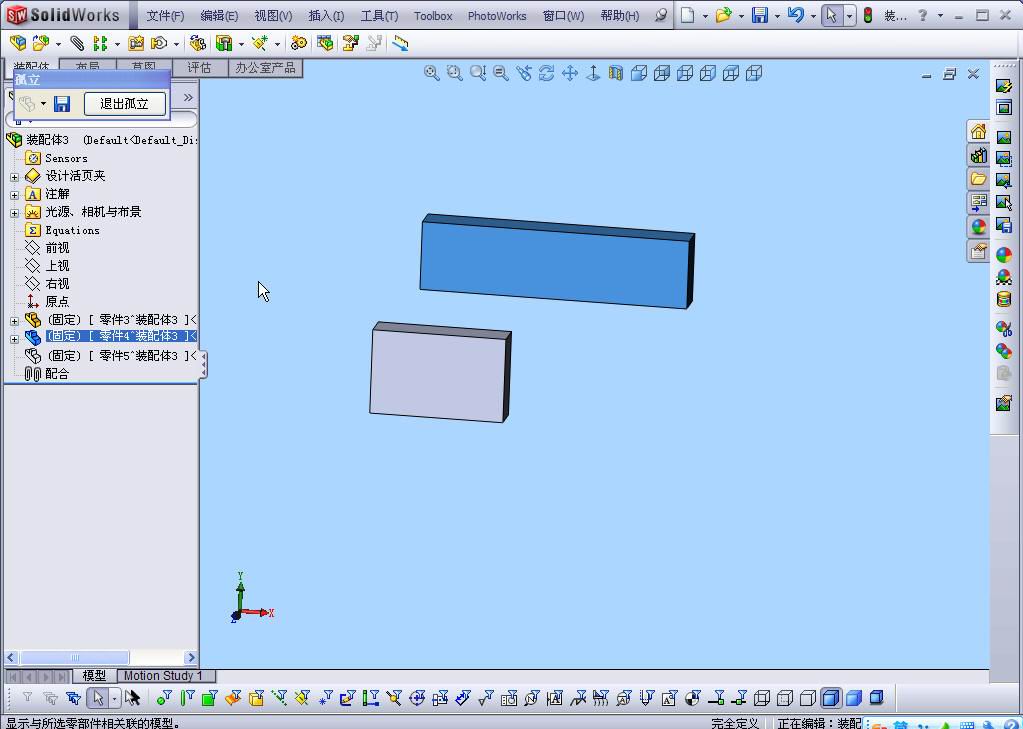Expand the 零件4^装配体3 component node

(14, 339)
